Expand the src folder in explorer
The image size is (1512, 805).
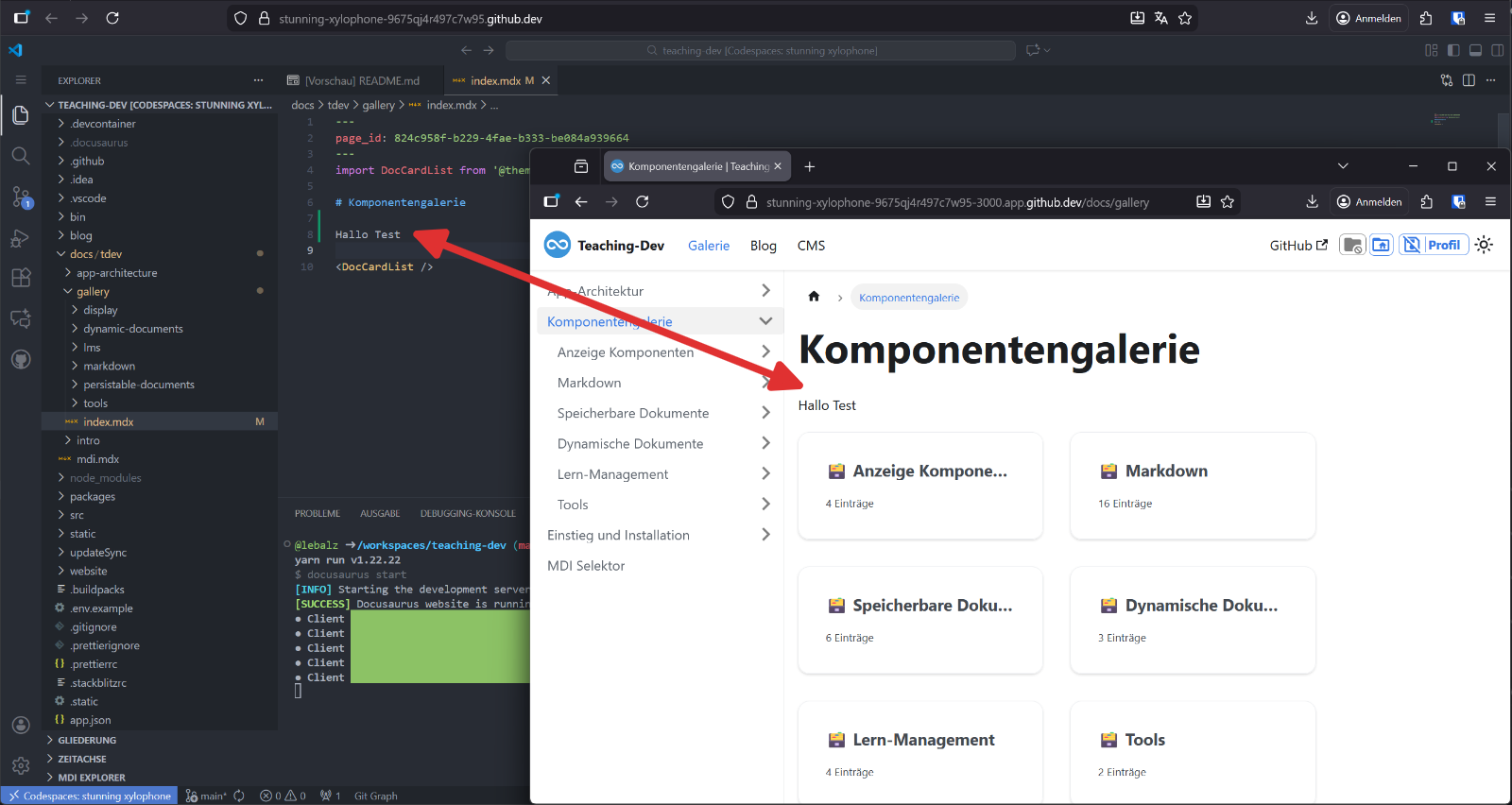[x=77, y=515]
